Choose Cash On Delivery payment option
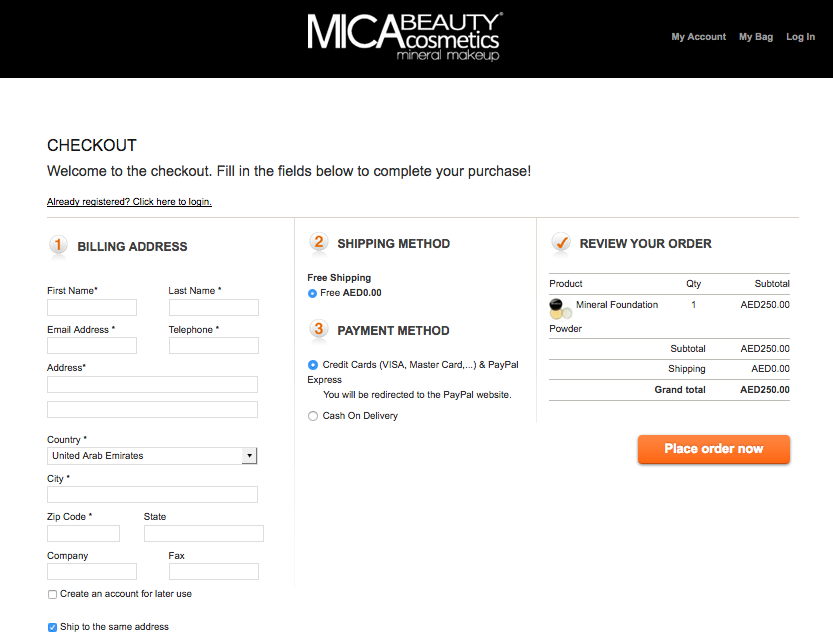833x643 pixels. tap(313, 416)
